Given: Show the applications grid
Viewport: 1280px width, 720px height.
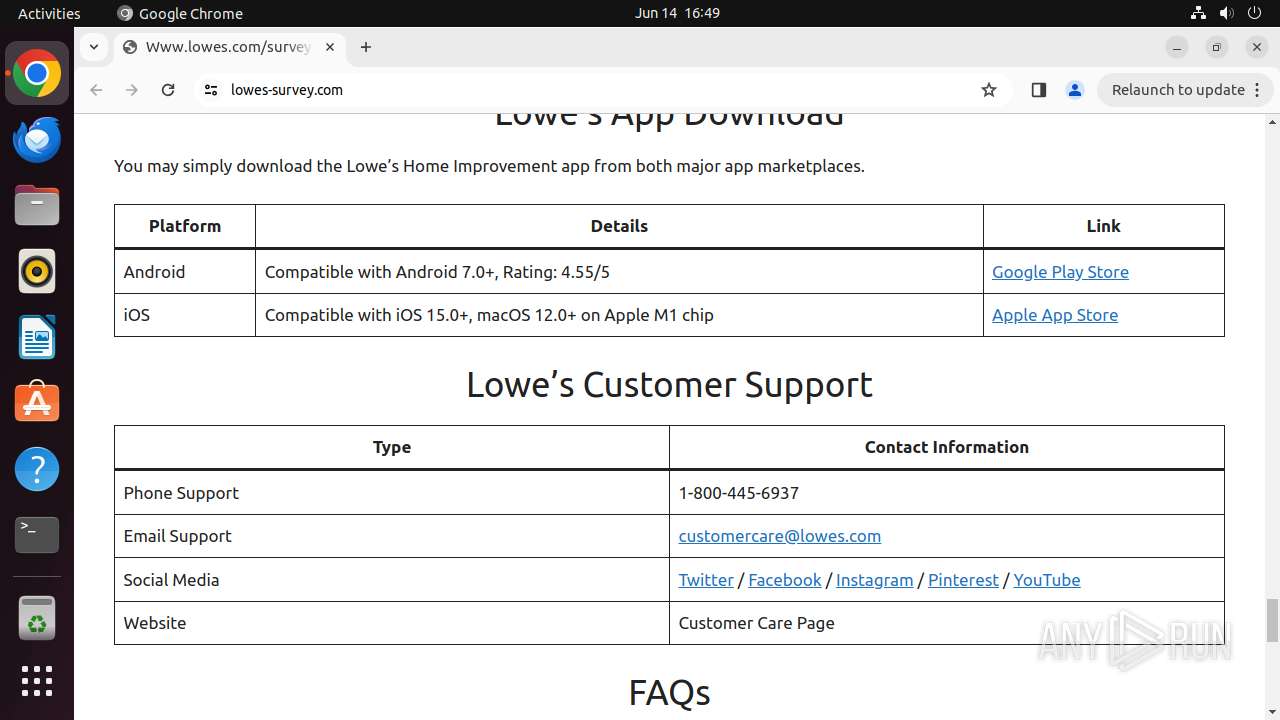Looking at the screenshot, I should (37, 681).
